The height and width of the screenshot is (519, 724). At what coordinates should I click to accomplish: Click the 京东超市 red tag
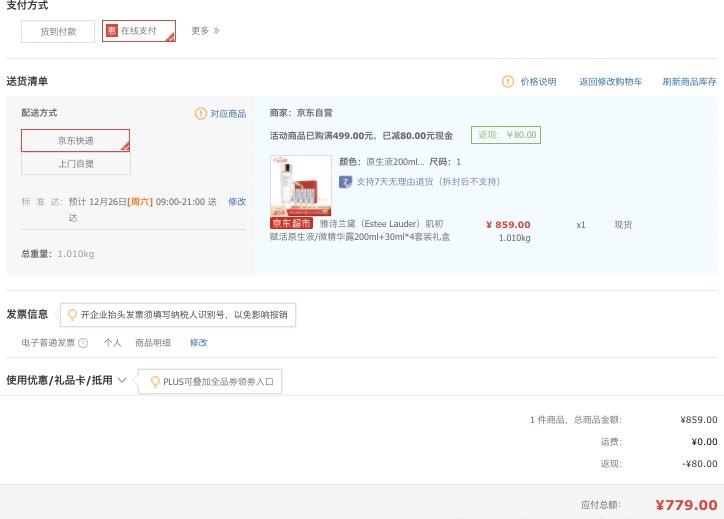(291, 223)
